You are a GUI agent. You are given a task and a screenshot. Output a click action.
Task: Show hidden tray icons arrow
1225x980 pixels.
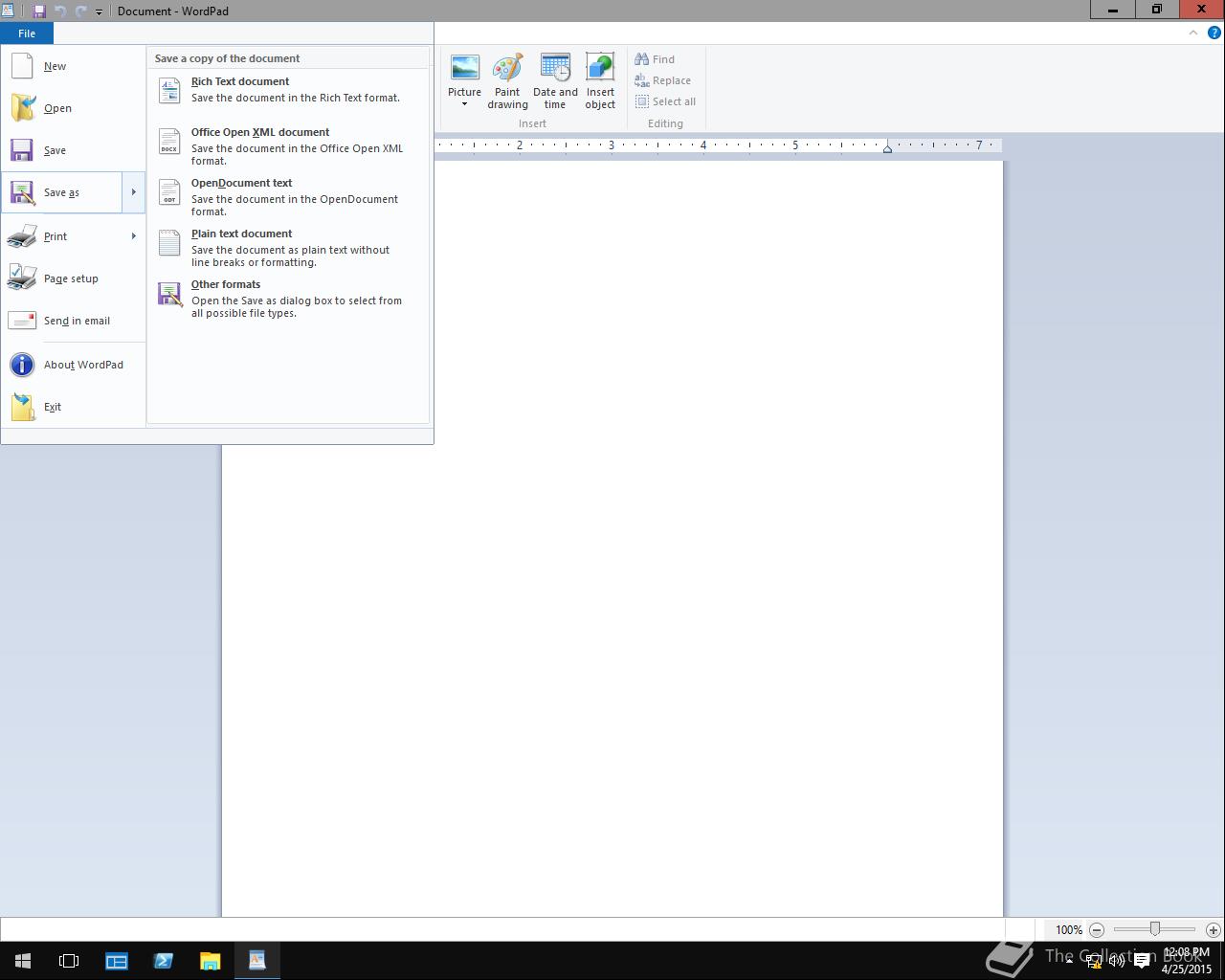1069,961
